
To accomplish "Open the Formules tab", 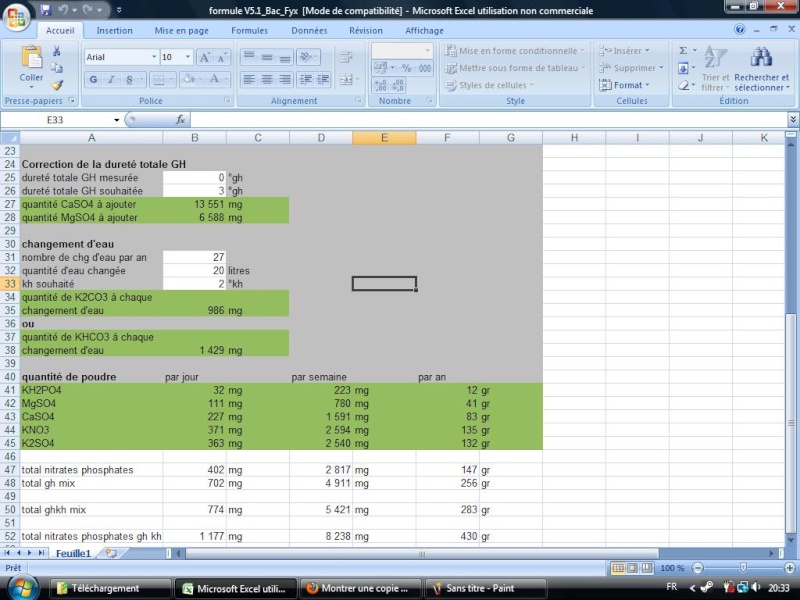I will (x=249, y=31).
